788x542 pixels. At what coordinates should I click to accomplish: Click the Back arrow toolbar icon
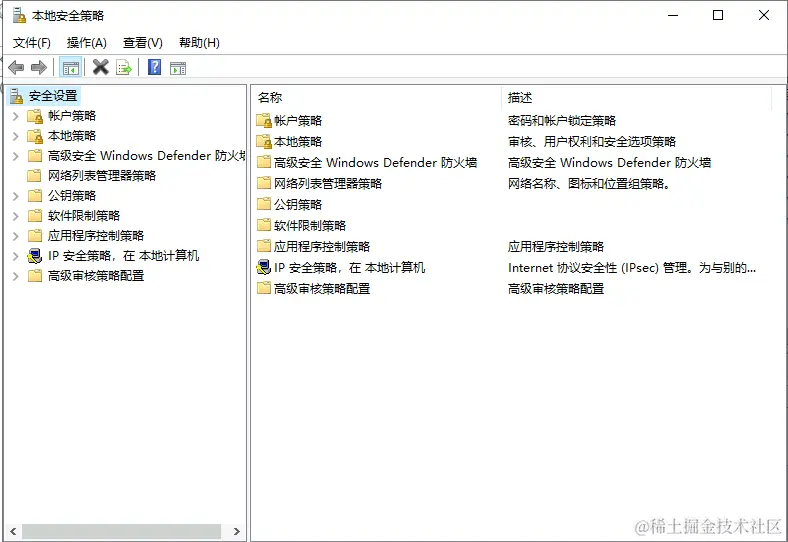16,67
